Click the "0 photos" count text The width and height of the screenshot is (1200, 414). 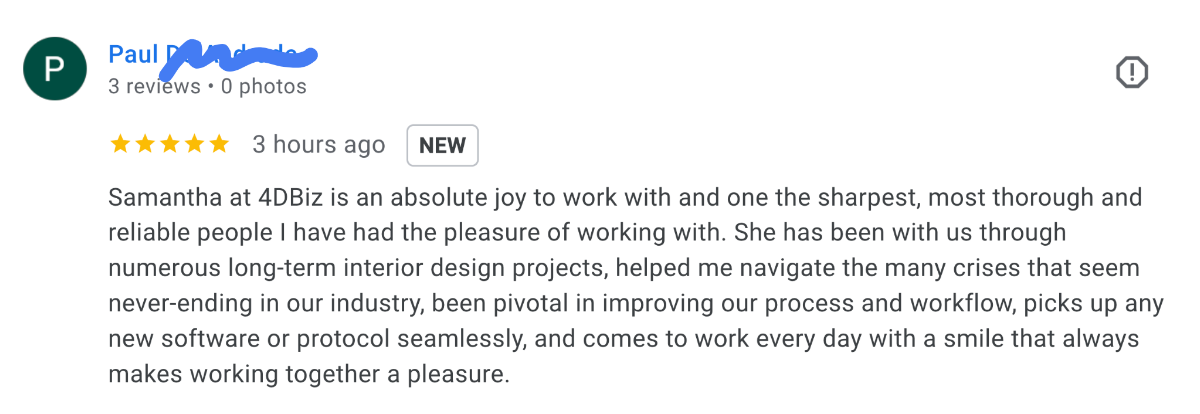pyautogui.click(x=264, y=87)
